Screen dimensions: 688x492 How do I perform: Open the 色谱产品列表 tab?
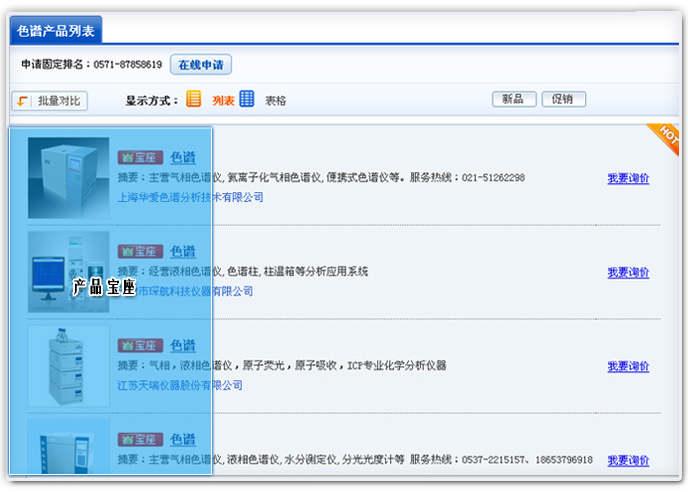click(57, 31)
